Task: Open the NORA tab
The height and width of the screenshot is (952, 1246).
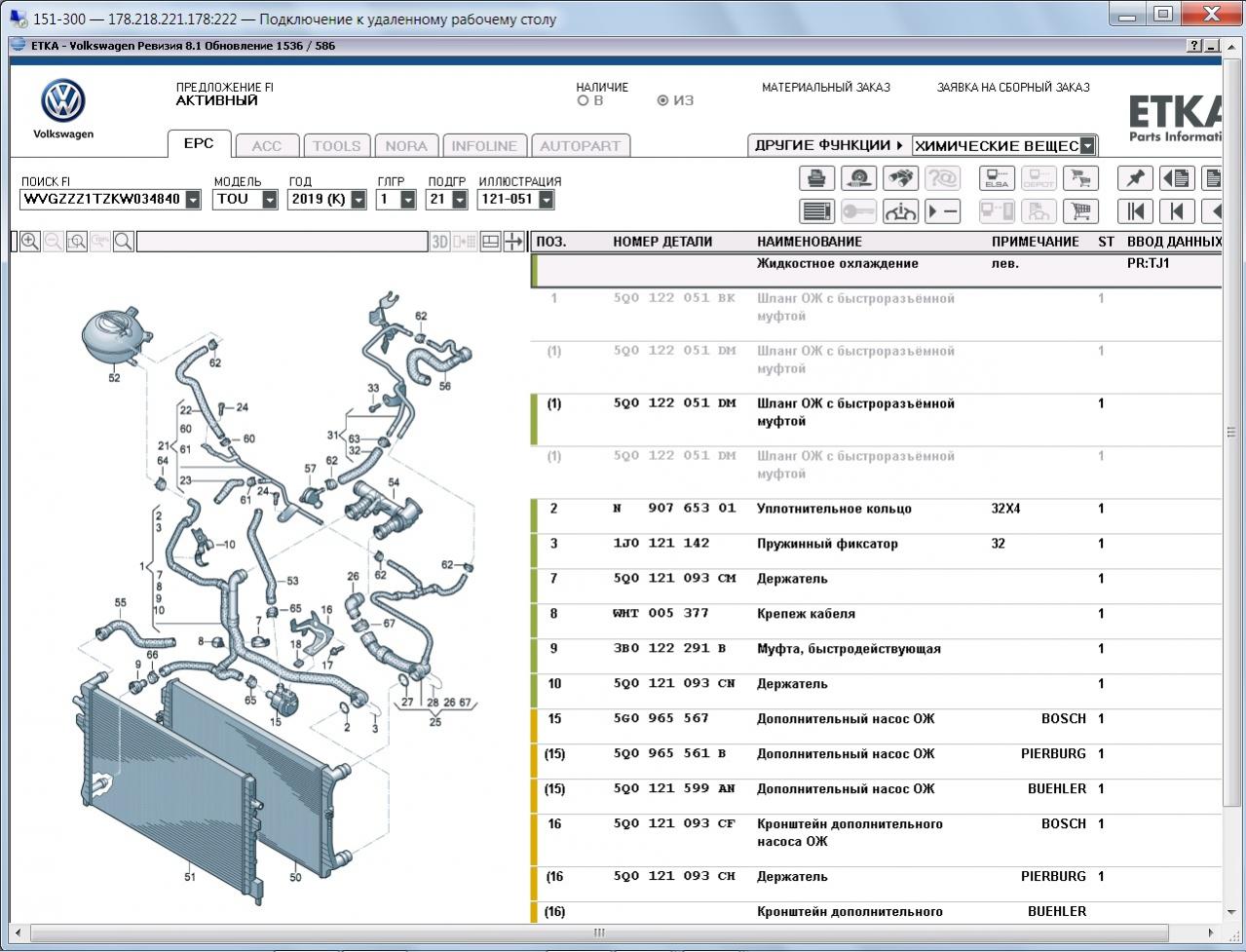Action: point(406,146)
